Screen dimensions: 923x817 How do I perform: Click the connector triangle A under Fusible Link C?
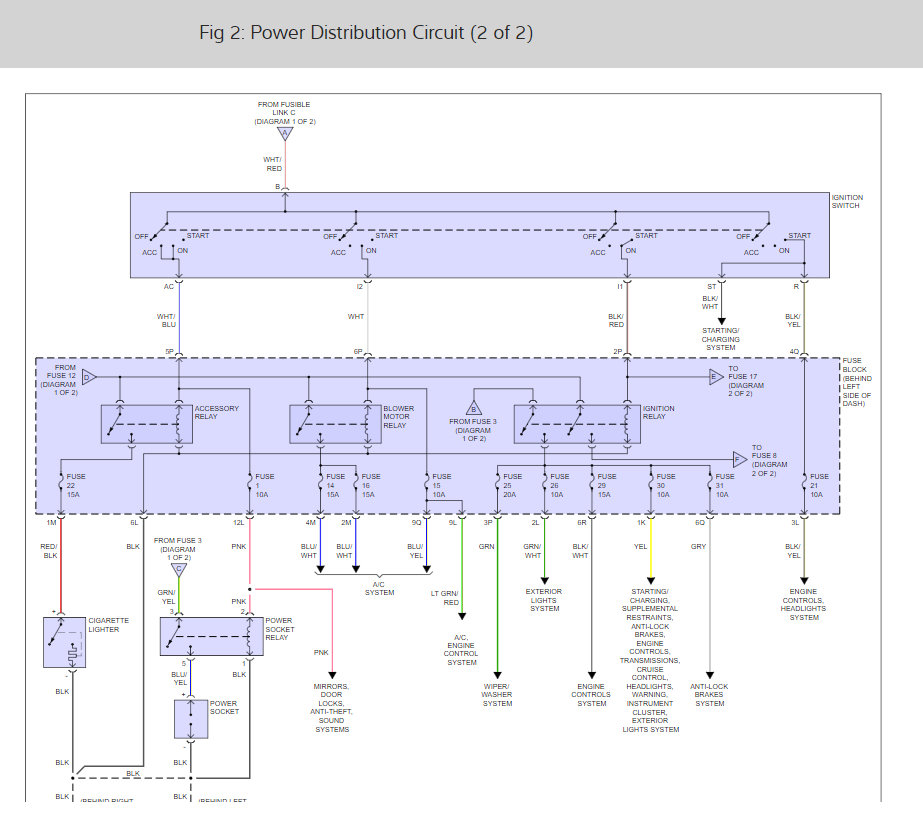pos(285,134)
